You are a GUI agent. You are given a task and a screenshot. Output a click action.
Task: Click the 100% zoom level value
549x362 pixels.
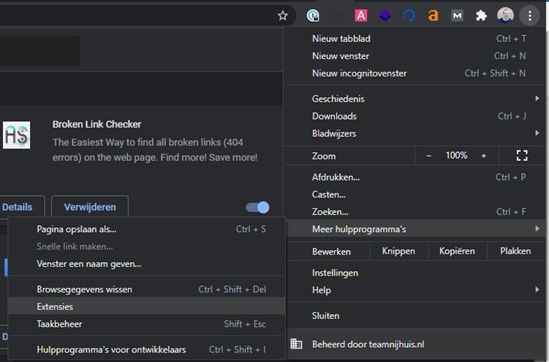tap(456, 155)
